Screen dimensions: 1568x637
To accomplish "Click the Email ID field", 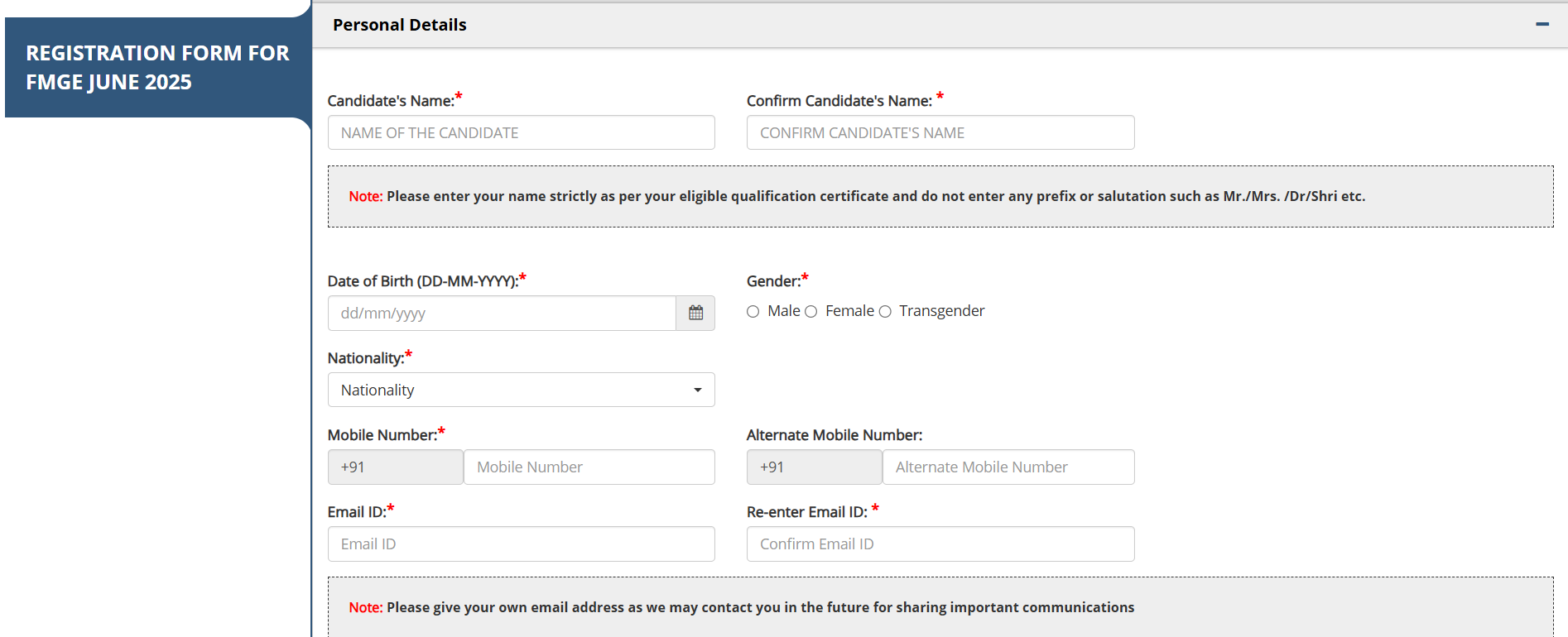I will pyautogui.click(x=522, y=544).
